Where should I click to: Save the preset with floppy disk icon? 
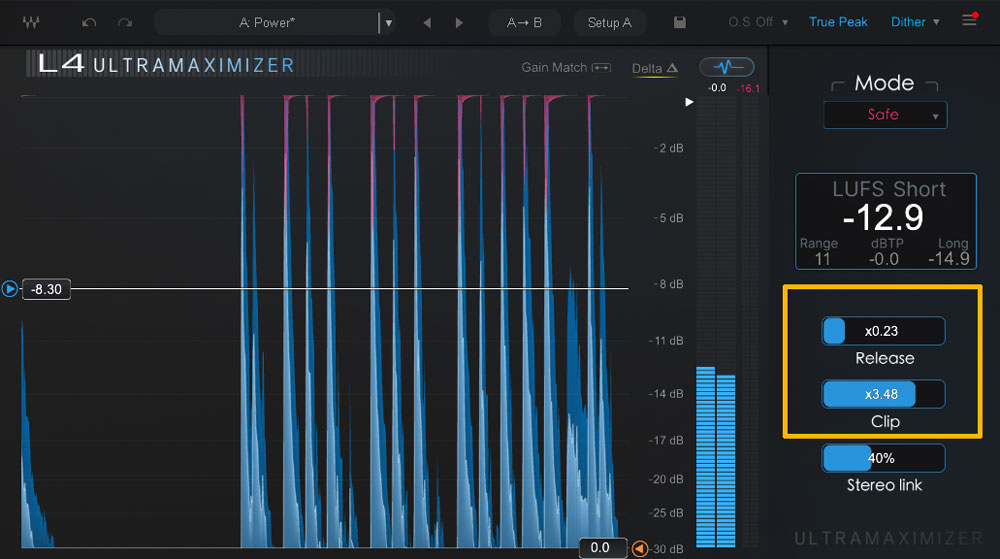tap(680, 22)
